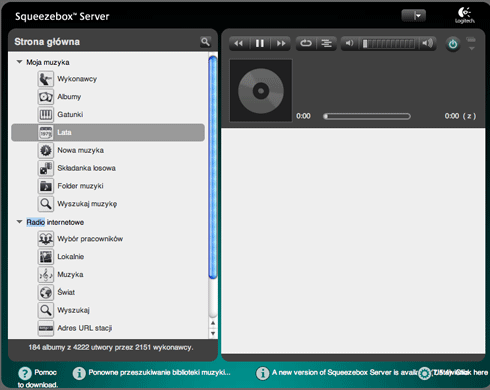Click the Składanka losowa dice icon
490x390 pixels.
tap(46, 168)
